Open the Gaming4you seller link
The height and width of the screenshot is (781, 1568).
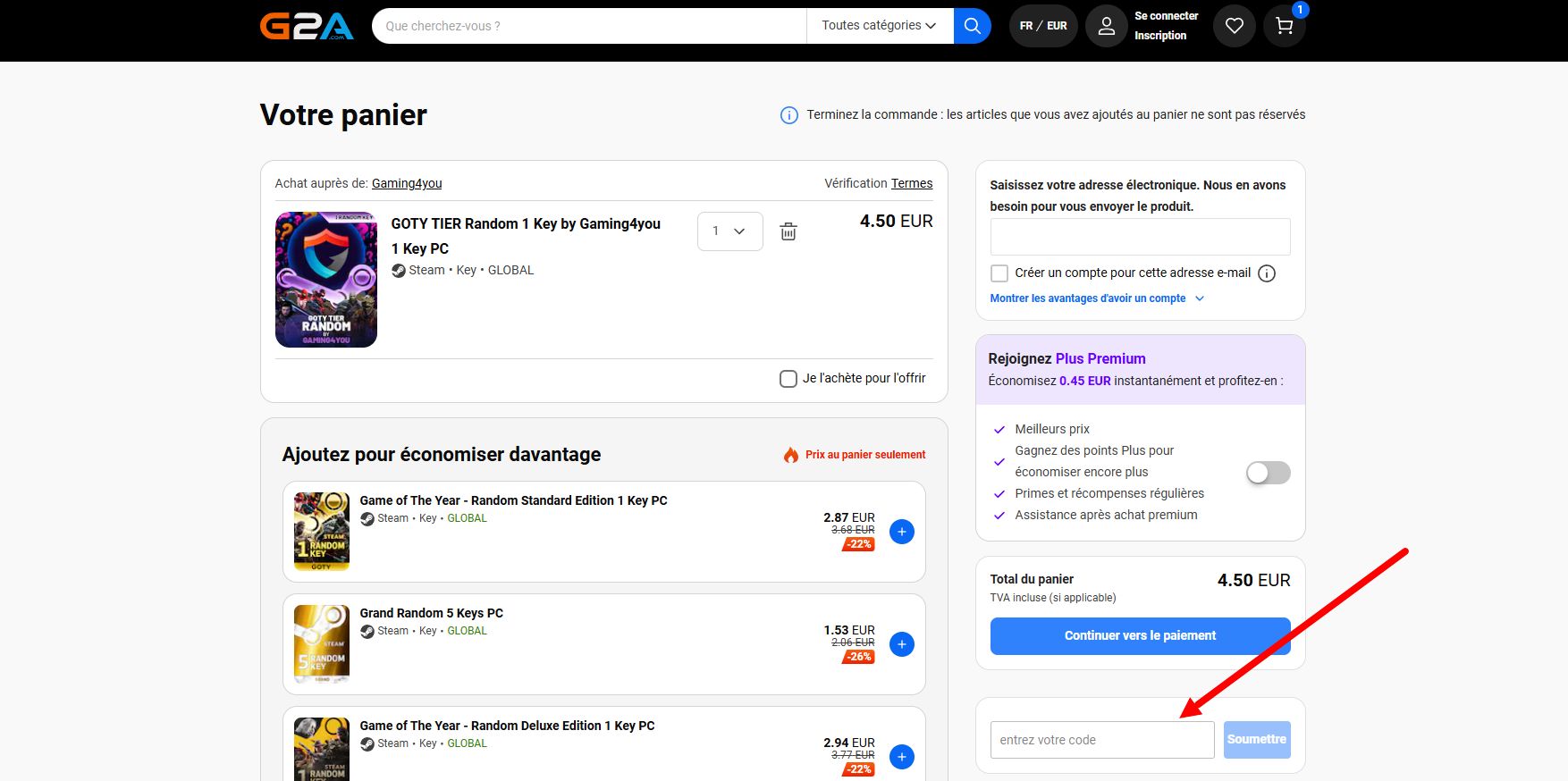(x=407, y=183)
